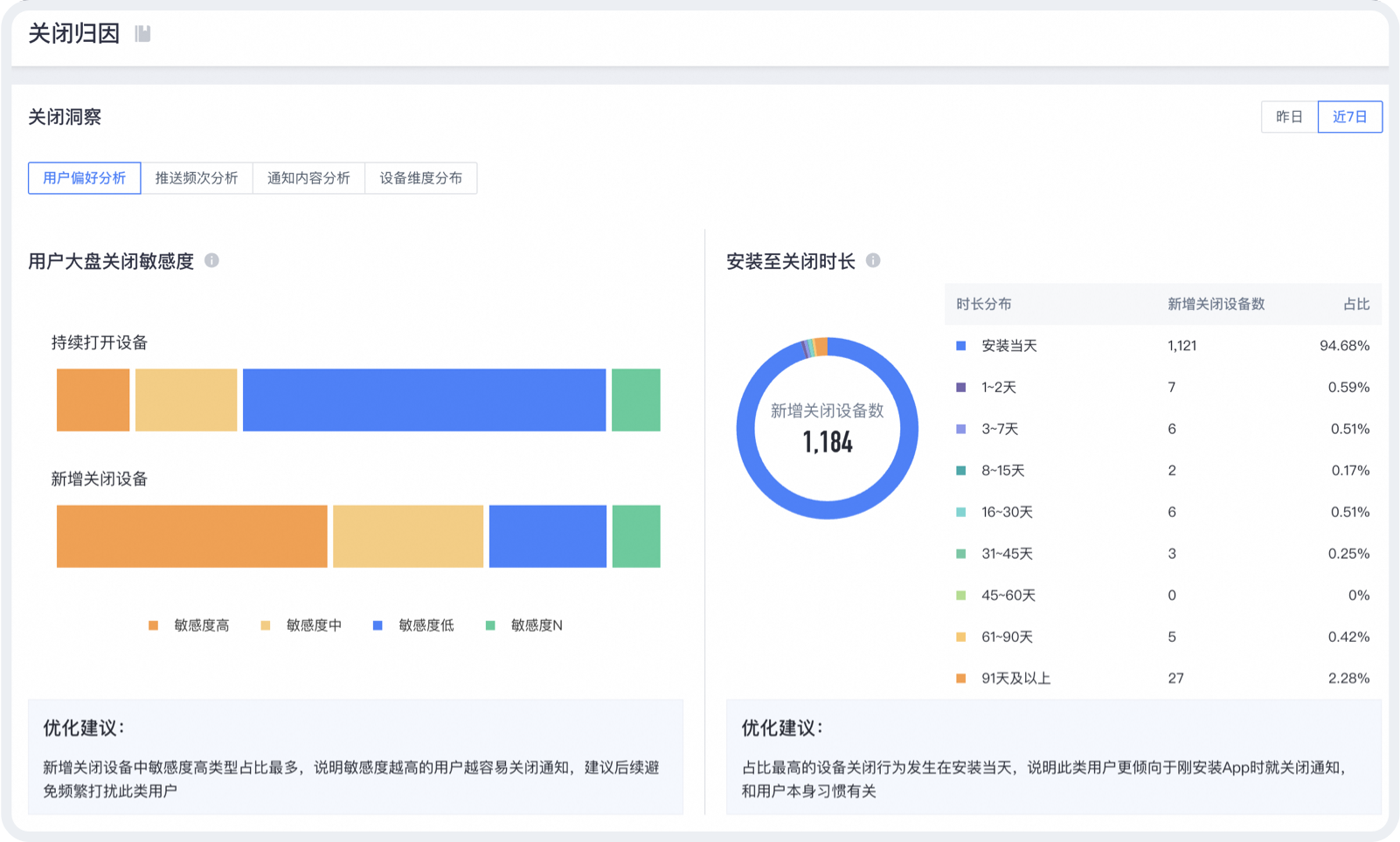Image resolution: width=1400 pixels, height=842 pixels.
Task: Click percentage 2.28% in table
Action: click(x=1348, y=679)
